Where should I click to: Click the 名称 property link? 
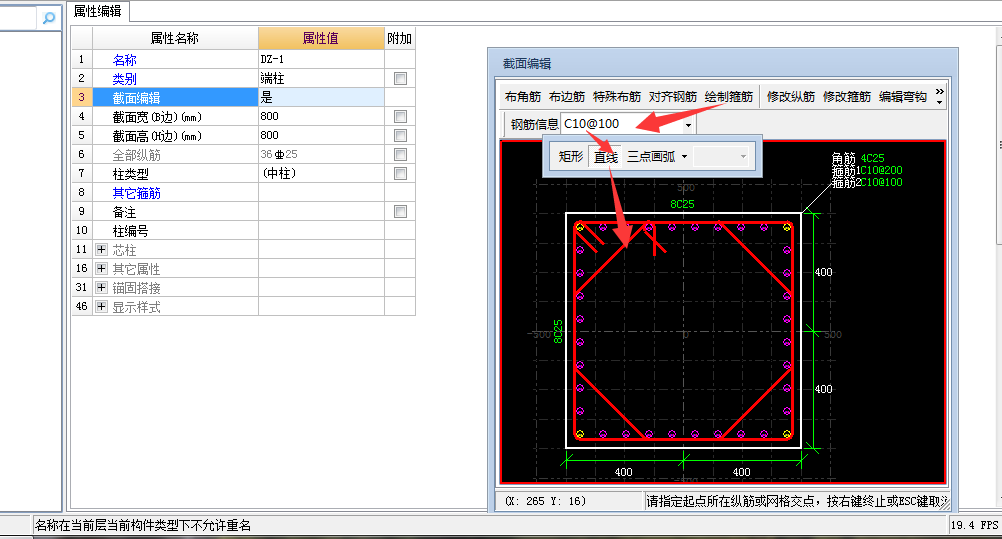pos(125,59)
